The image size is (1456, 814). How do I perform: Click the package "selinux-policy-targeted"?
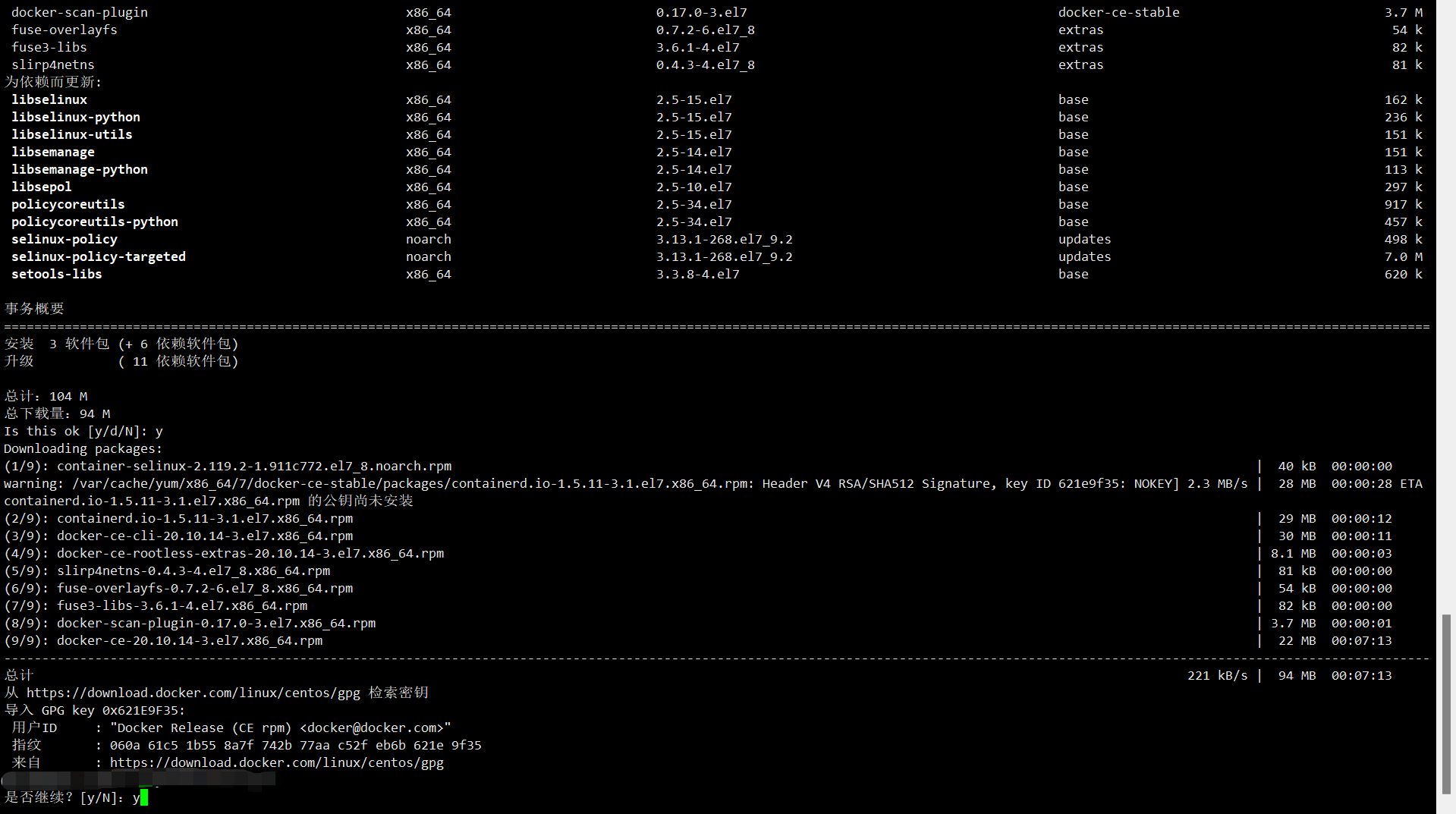99,256
